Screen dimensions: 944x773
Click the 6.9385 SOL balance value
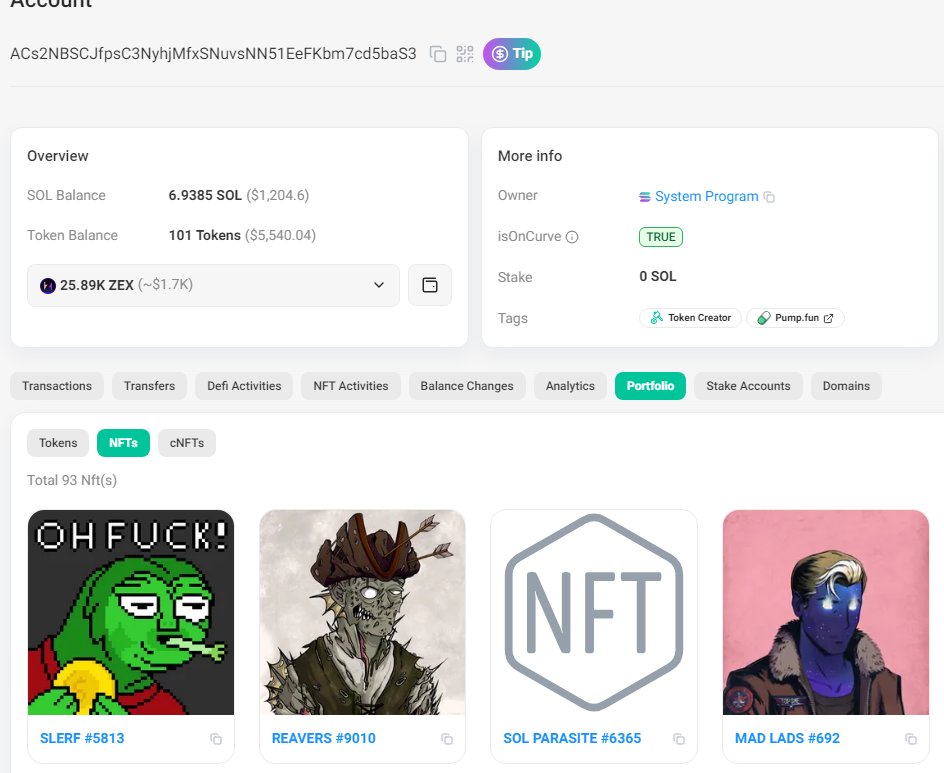205,195
